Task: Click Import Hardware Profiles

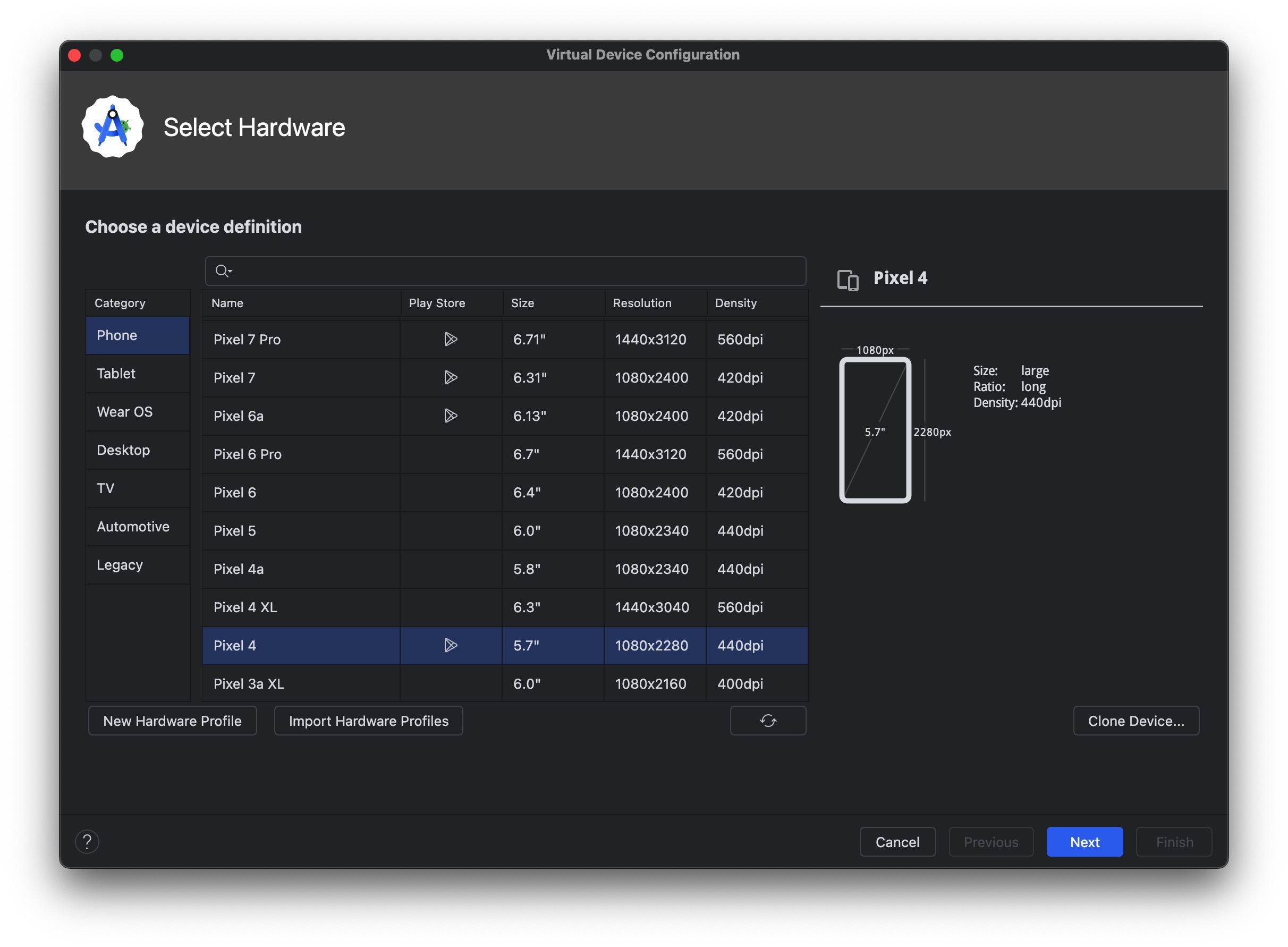Action: [x=368, y=721]
